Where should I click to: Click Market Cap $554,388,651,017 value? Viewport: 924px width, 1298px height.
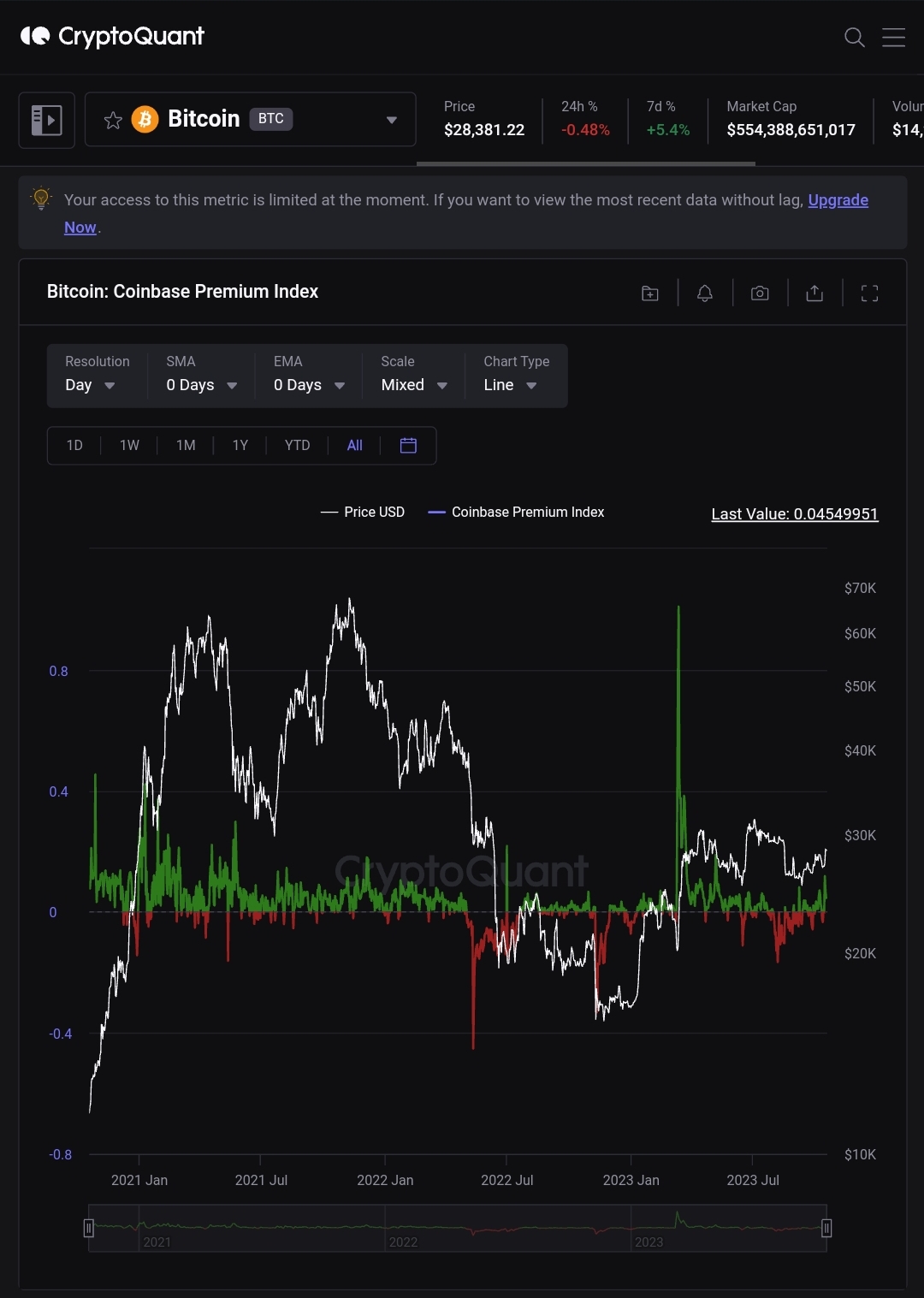(x=791, y=130)
